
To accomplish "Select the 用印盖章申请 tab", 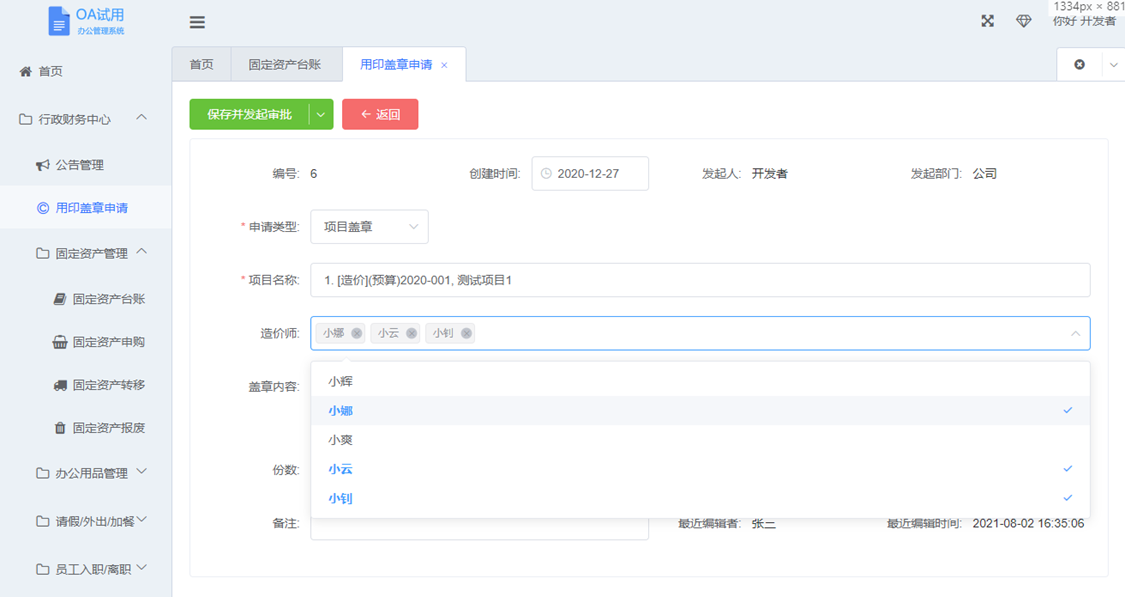I will 396,65.
